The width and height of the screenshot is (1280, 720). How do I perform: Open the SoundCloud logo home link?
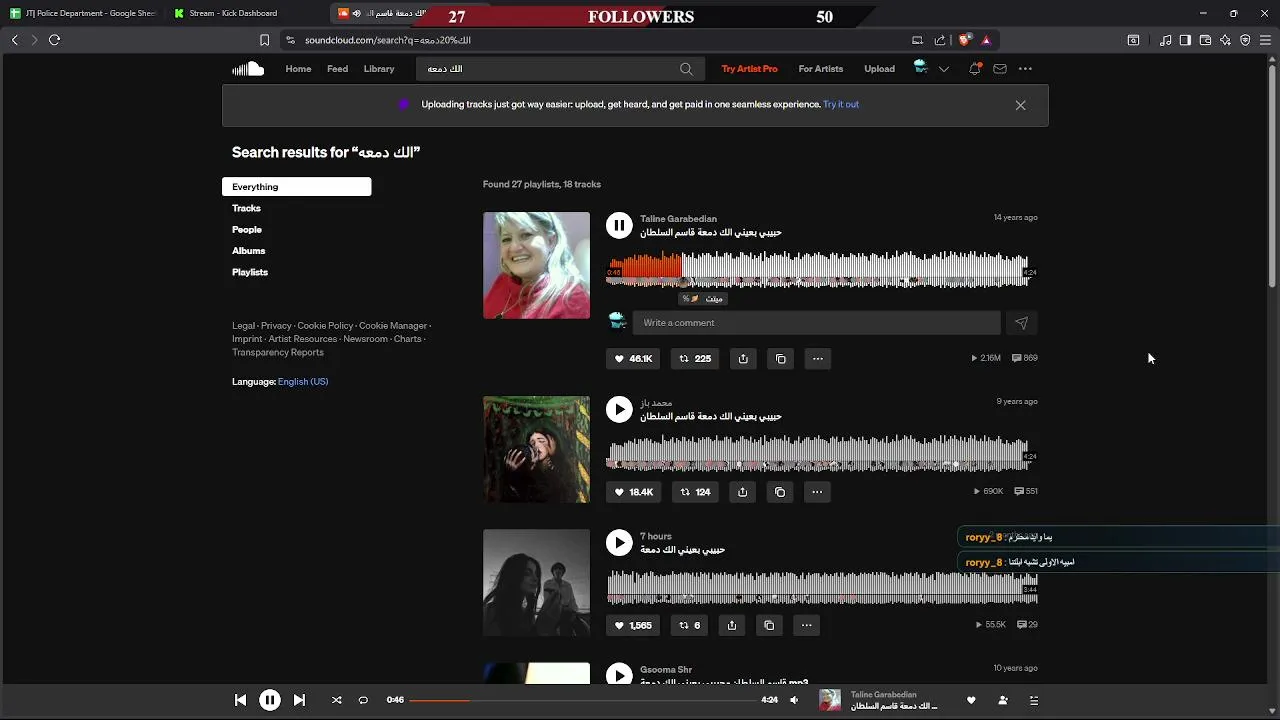coord(248,69)
